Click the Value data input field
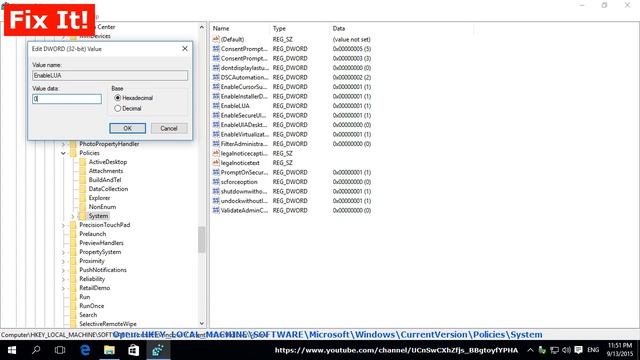The height and width of the screenshot is (360, 640). (x=67, y=99)
